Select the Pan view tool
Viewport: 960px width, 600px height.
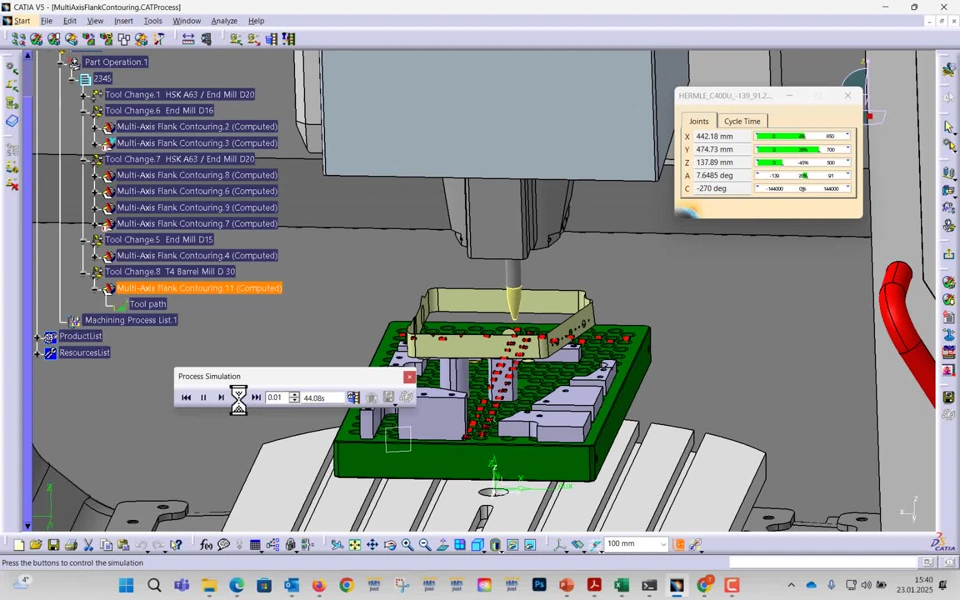tap(372, 544)
